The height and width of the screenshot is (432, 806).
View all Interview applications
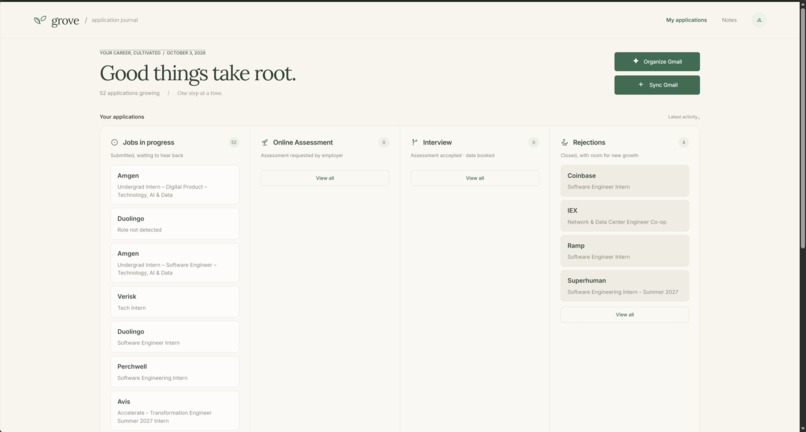[474, 178]
